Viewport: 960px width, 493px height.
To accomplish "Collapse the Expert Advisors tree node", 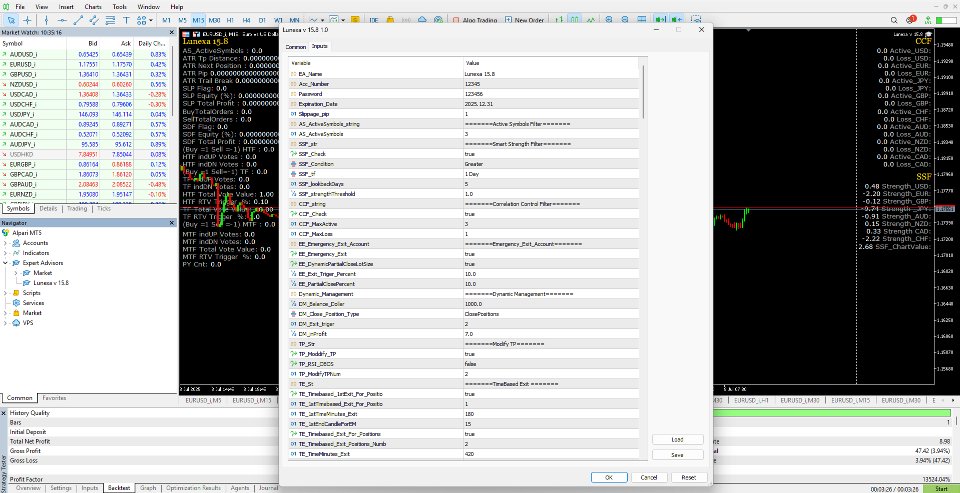I will point(7,263).
